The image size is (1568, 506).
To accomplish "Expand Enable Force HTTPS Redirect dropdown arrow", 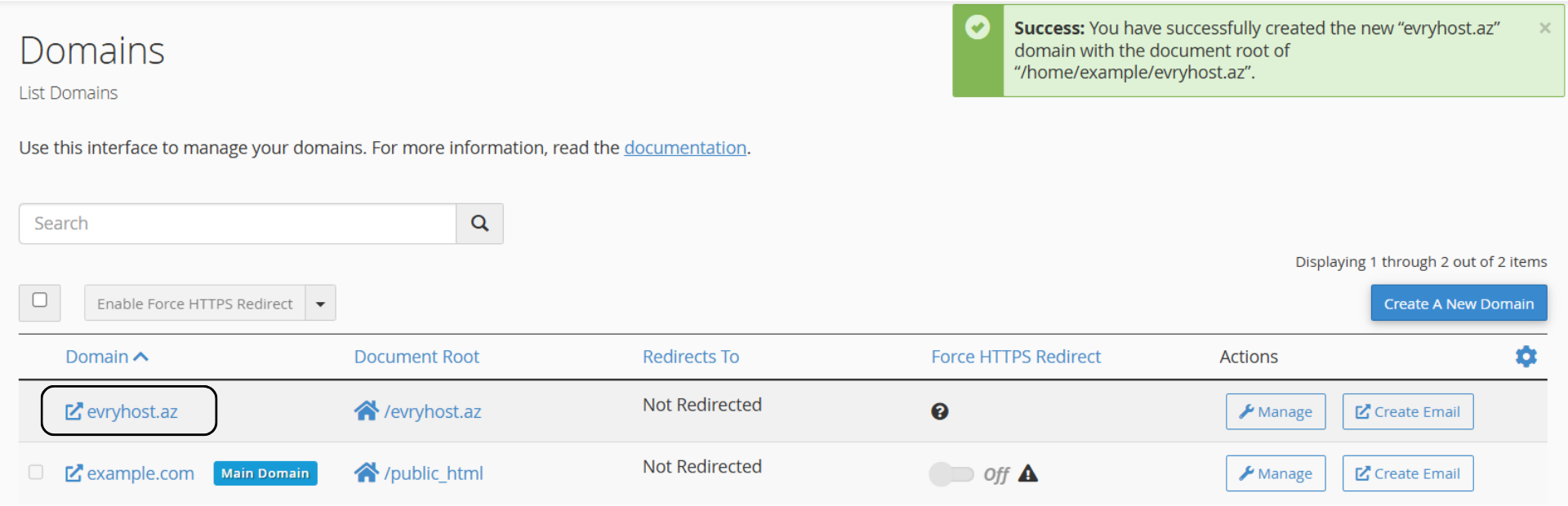I will [320, 304].
